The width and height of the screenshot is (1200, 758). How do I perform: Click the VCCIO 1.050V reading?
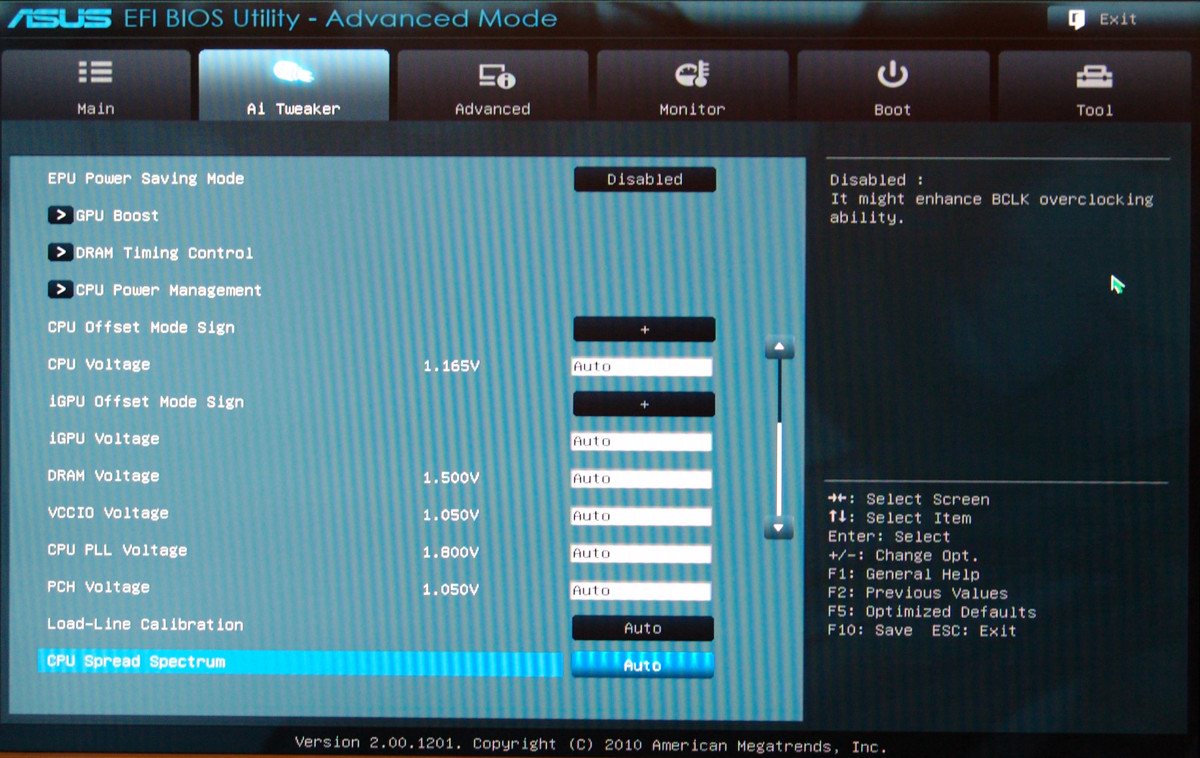pos(451,516)
